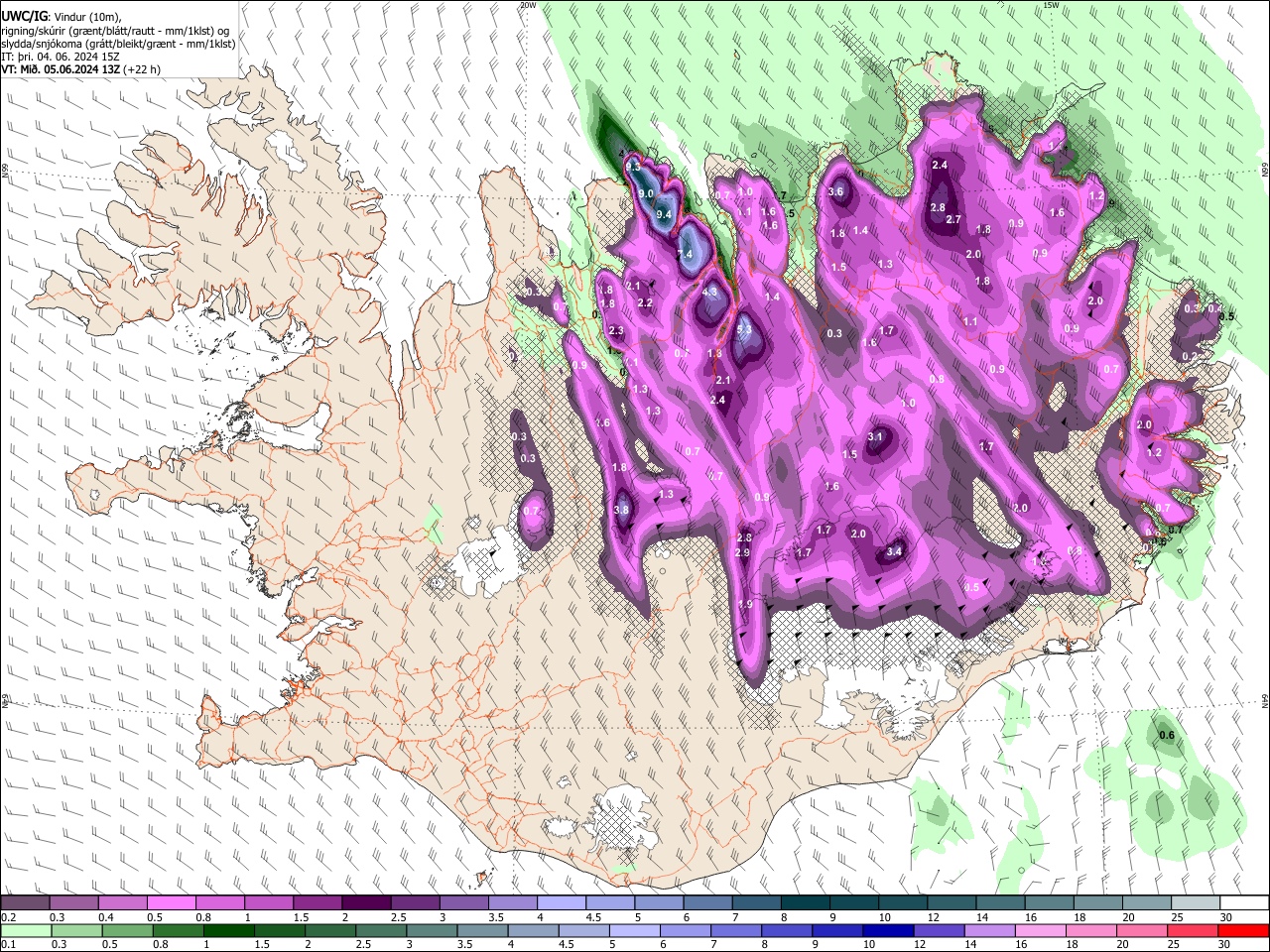
Task: Click the dark teal swatch starting at 8, top legend row
Action: click(x=805, y=903)
